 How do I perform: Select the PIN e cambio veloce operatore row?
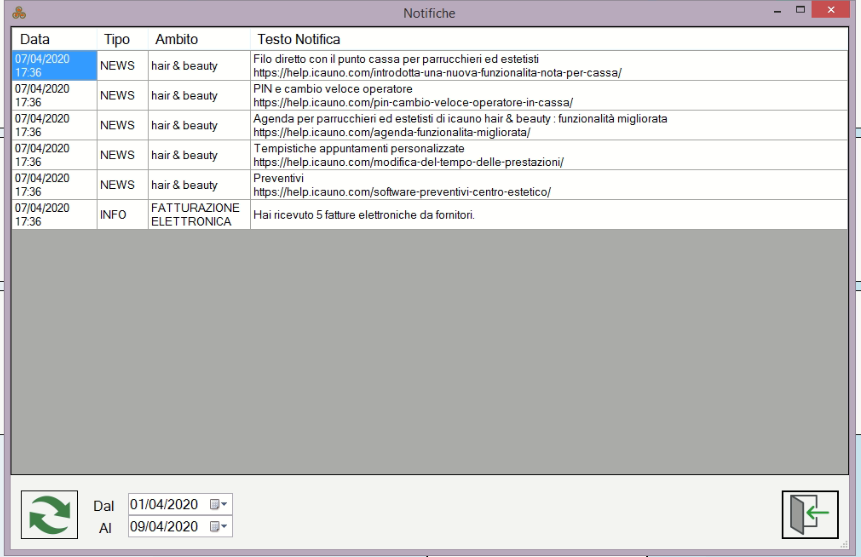tap(412, 95)
